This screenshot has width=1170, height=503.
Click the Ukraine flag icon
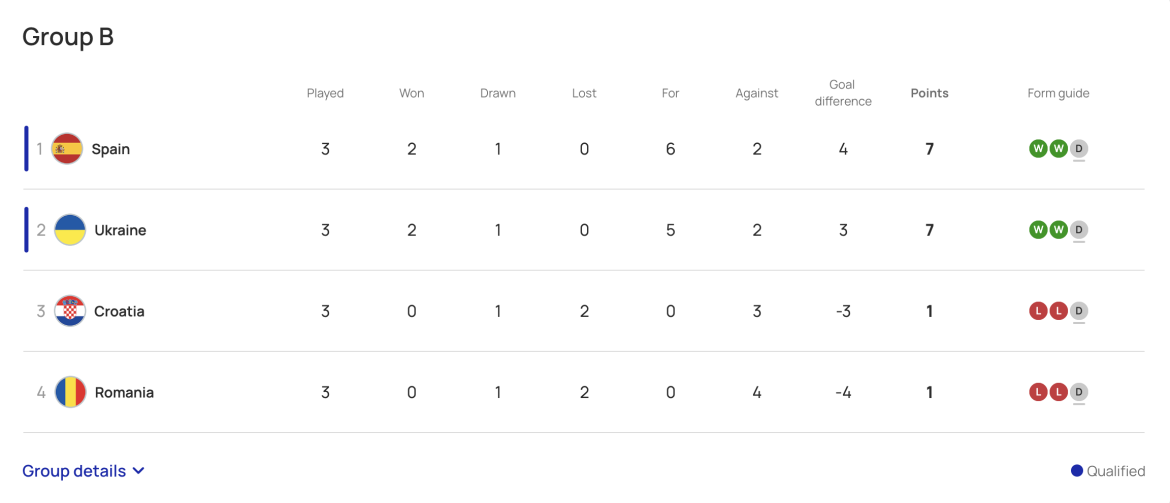pyautogui.click(x=70, y=230)
